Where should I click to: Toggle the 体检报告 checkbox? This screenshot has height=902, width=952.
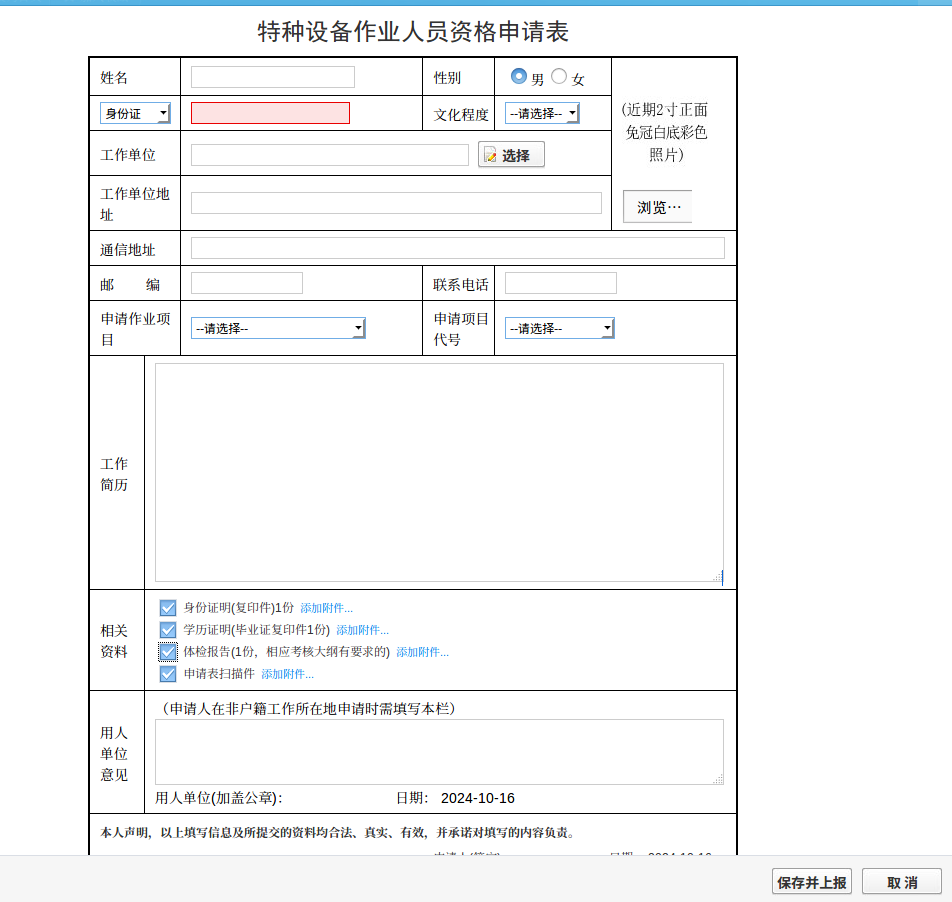coord(168,652)
